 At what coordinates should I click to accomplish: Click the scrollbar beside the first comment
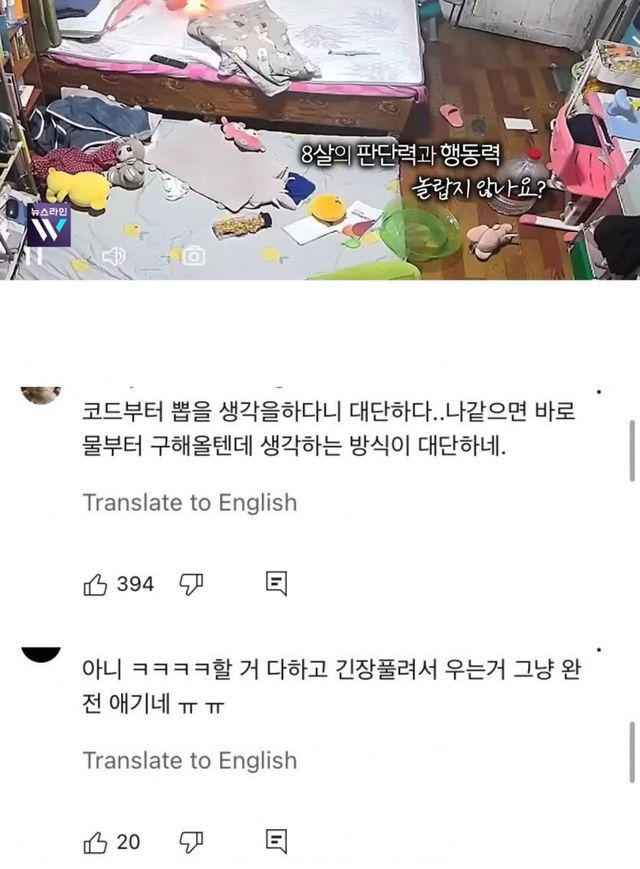point(632,451)
